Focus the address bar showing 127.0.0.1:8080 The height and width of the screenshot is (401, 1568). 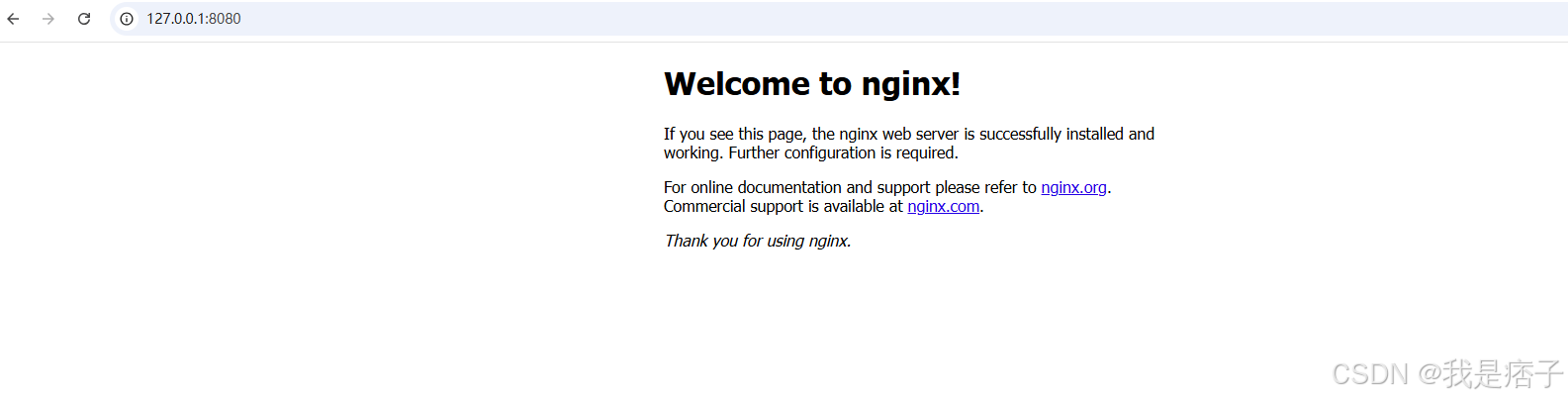(841, 19)
